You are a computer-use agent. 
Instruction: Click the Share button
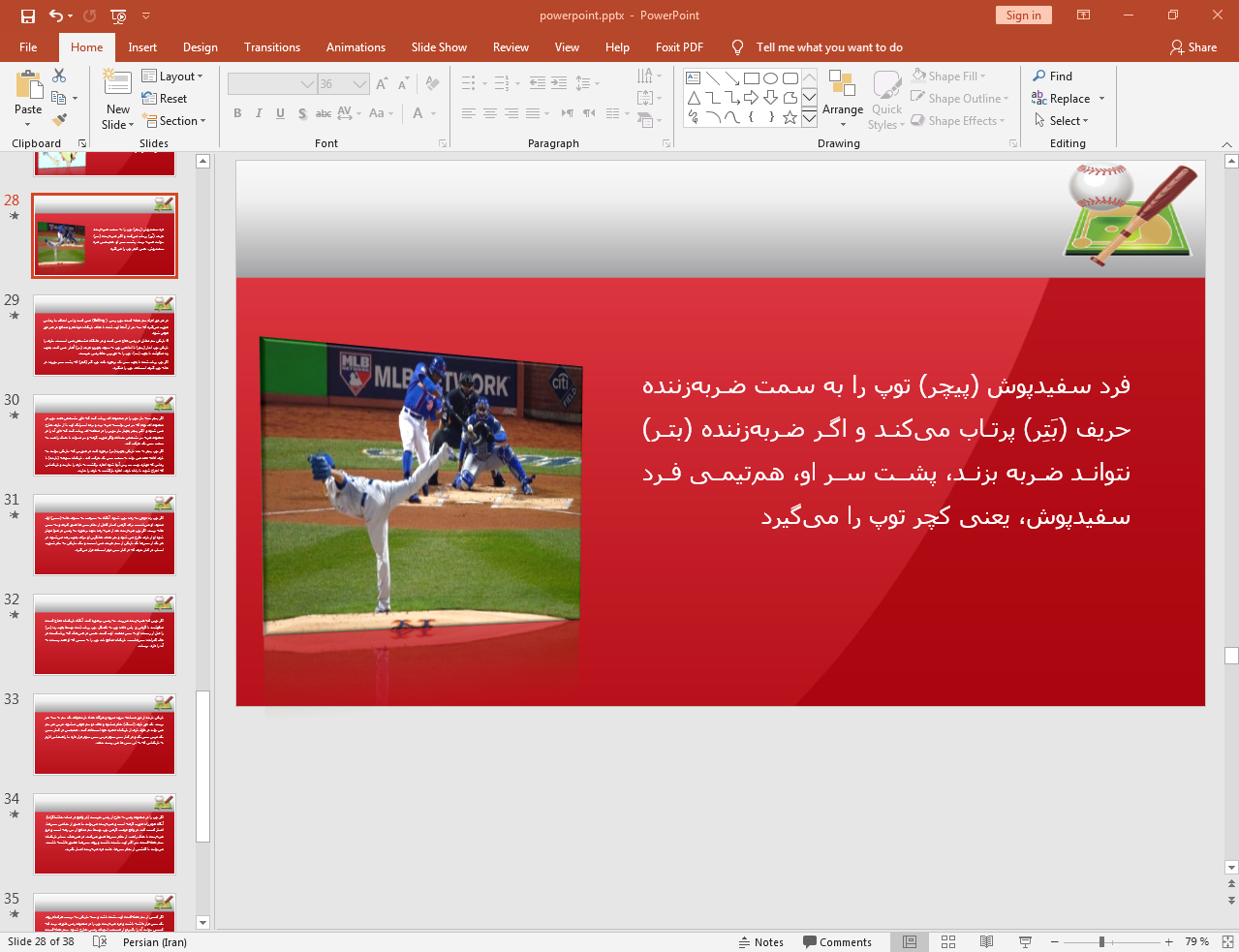[1193, 46]
